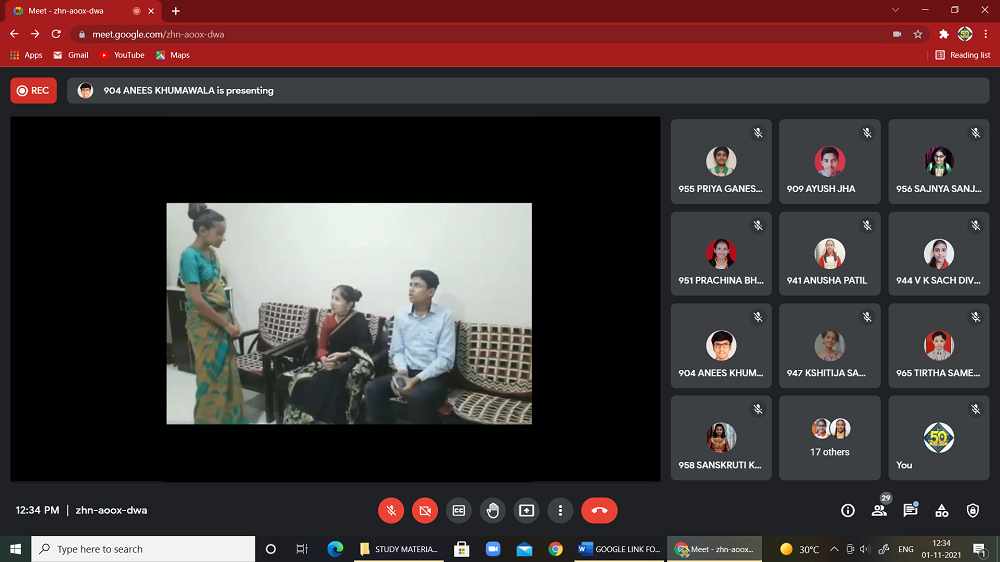
Task: Open a new browser tab
Action: point(176,11)
